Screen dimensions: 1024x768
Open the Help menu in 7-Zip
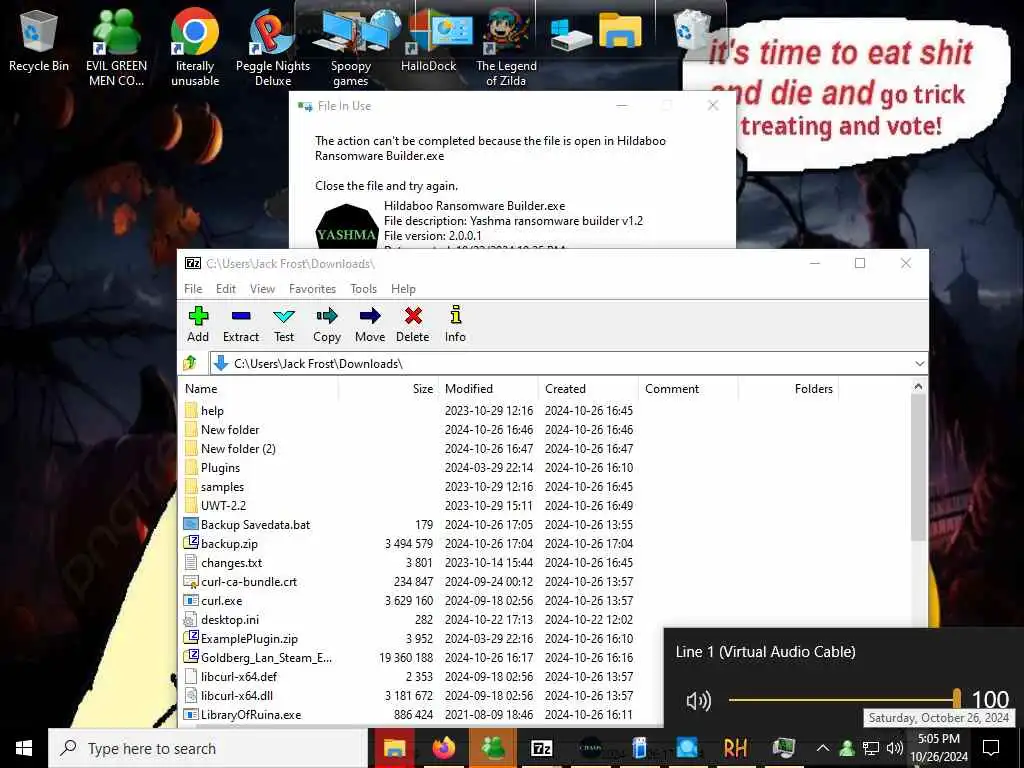click(403, 289)
